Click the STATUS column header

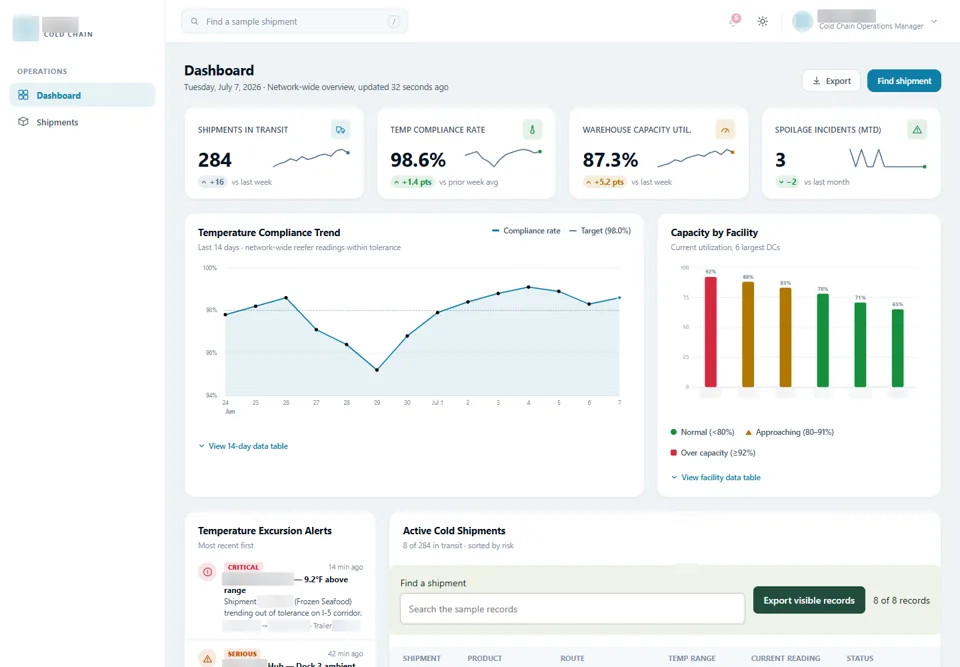click(x=860, y=658)
